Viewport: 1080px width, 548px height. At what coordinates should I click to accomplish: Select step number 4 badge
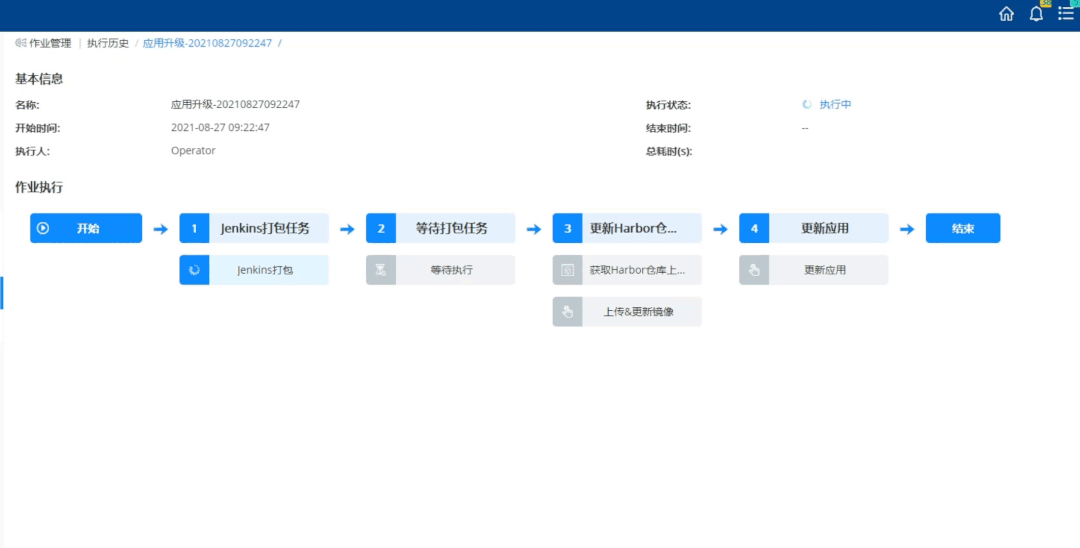[754, 228]
